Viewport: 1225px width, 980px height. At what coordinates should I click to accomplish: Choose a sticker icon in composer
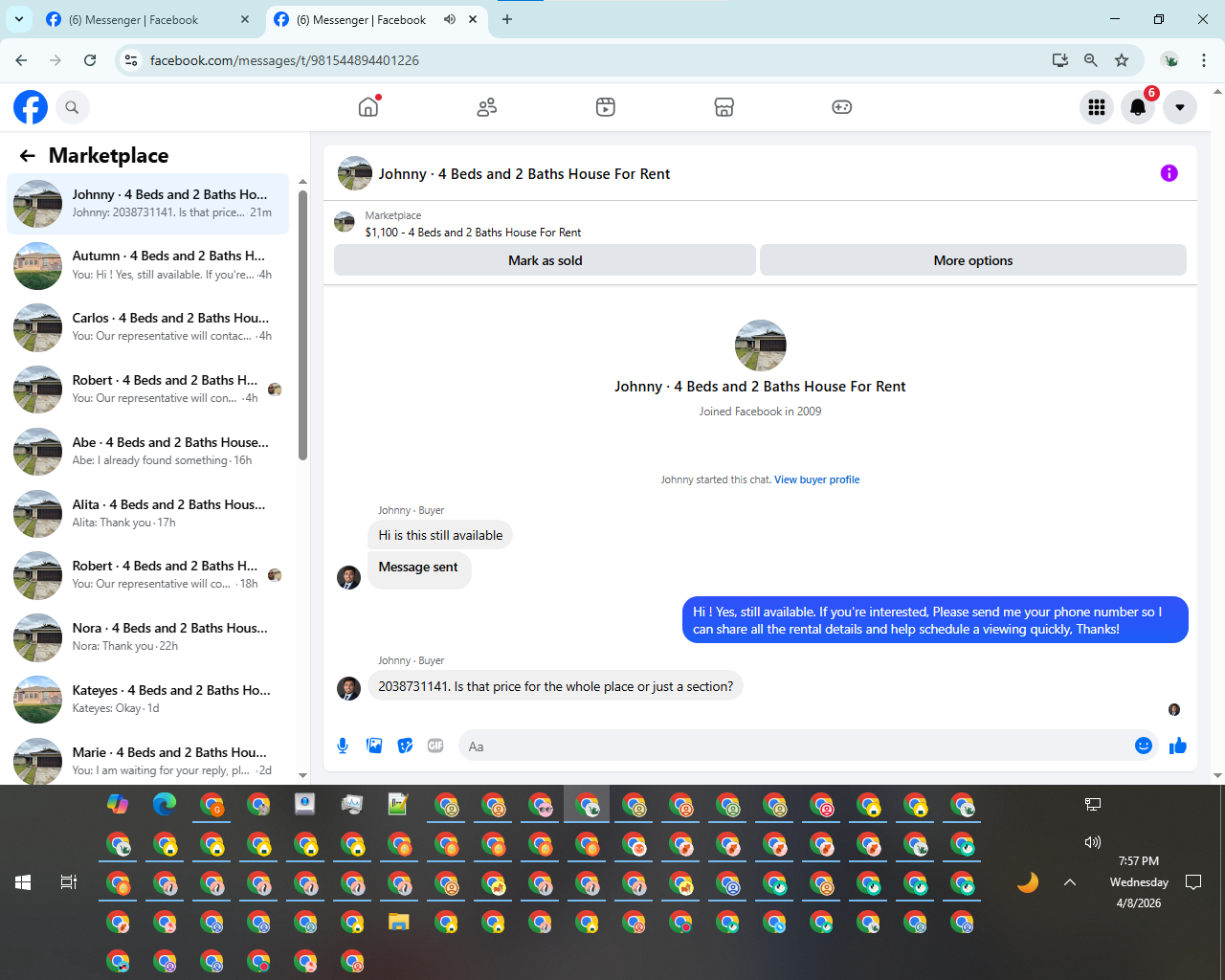[406, 746]
